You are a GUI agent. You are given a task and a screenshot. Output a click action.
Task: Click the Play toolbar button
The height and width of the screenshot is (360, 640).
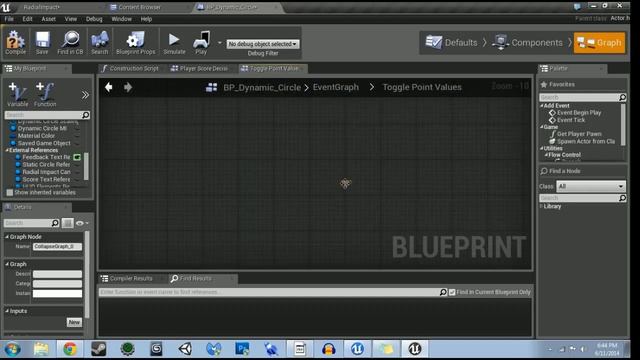(201, 42)
